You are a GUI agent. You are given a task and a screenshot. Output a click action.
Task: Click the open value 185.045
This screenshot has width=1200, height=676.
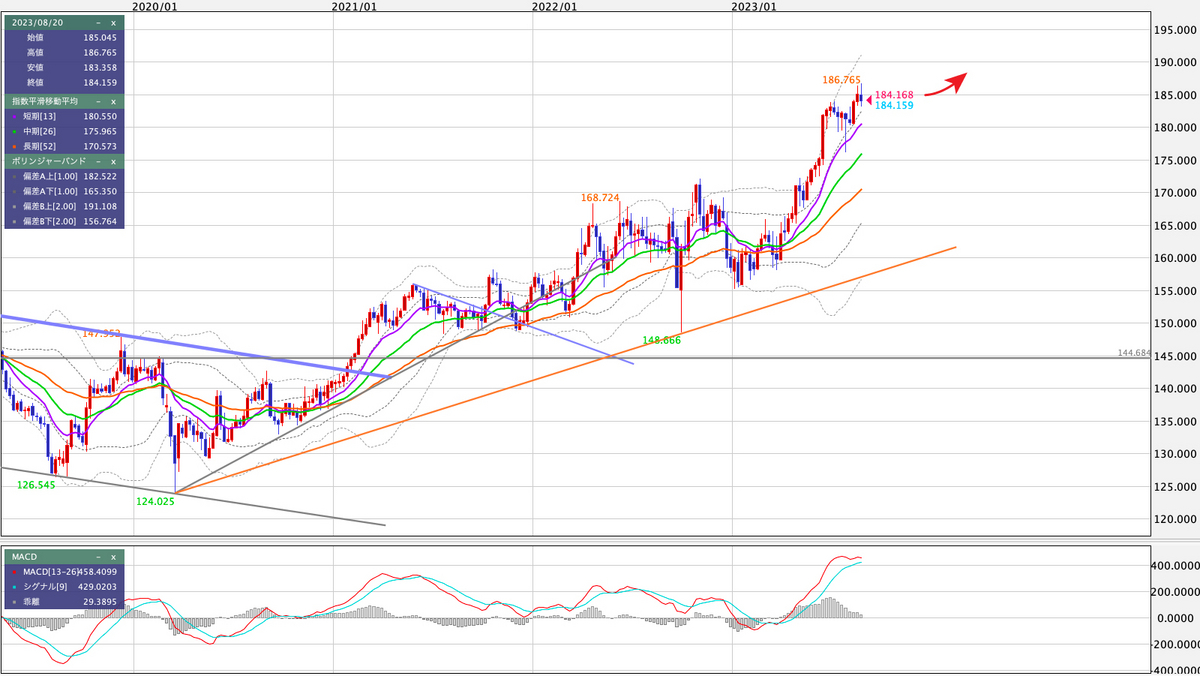click(x=101, y=37)
